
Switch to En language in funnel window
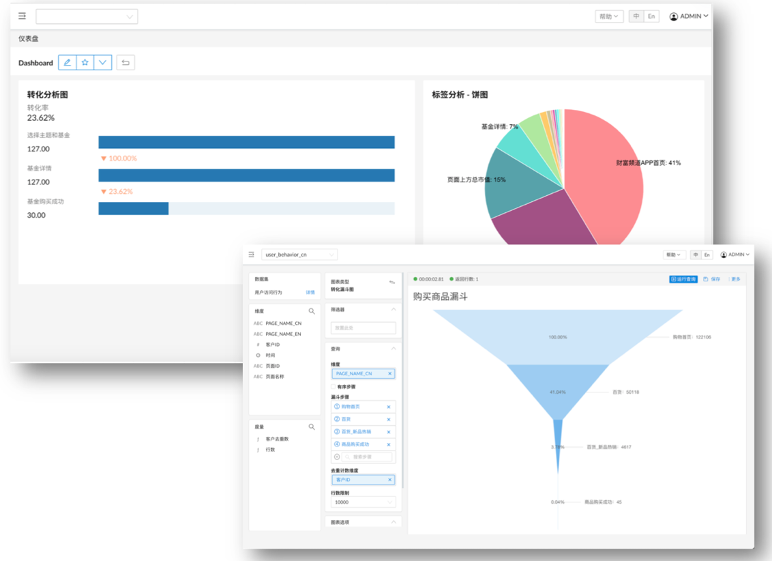coord(707,255)
